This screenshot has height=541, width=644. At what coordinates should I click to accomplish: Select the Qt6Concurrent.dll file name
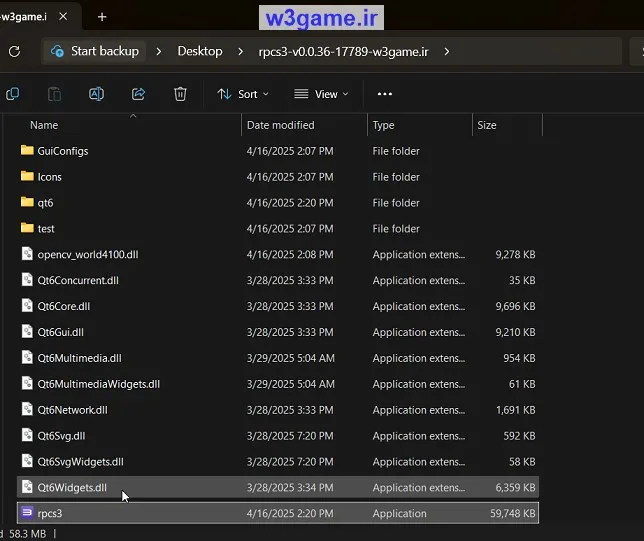(x=78, y=281)
